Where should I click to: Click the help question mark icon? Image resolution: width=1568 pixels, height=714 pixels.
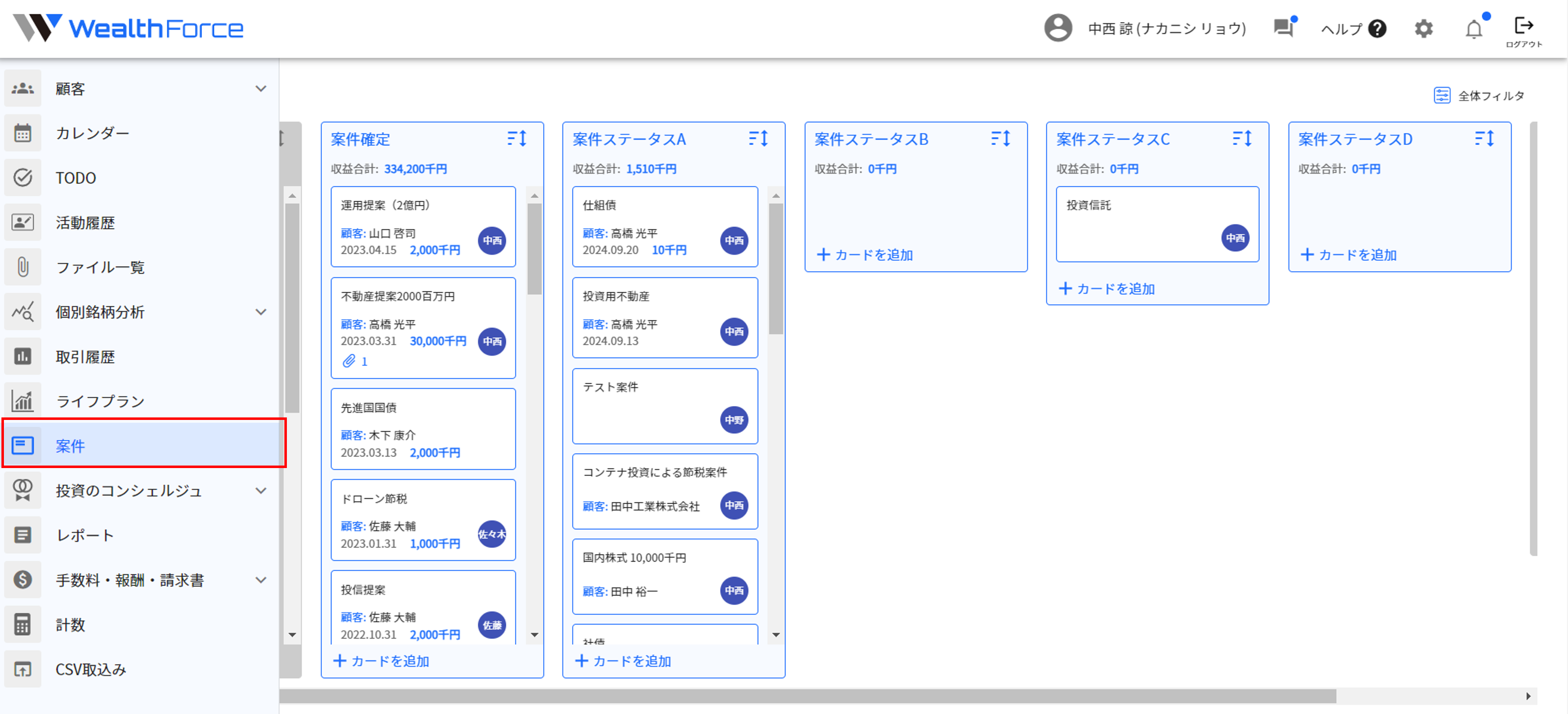1377,29
